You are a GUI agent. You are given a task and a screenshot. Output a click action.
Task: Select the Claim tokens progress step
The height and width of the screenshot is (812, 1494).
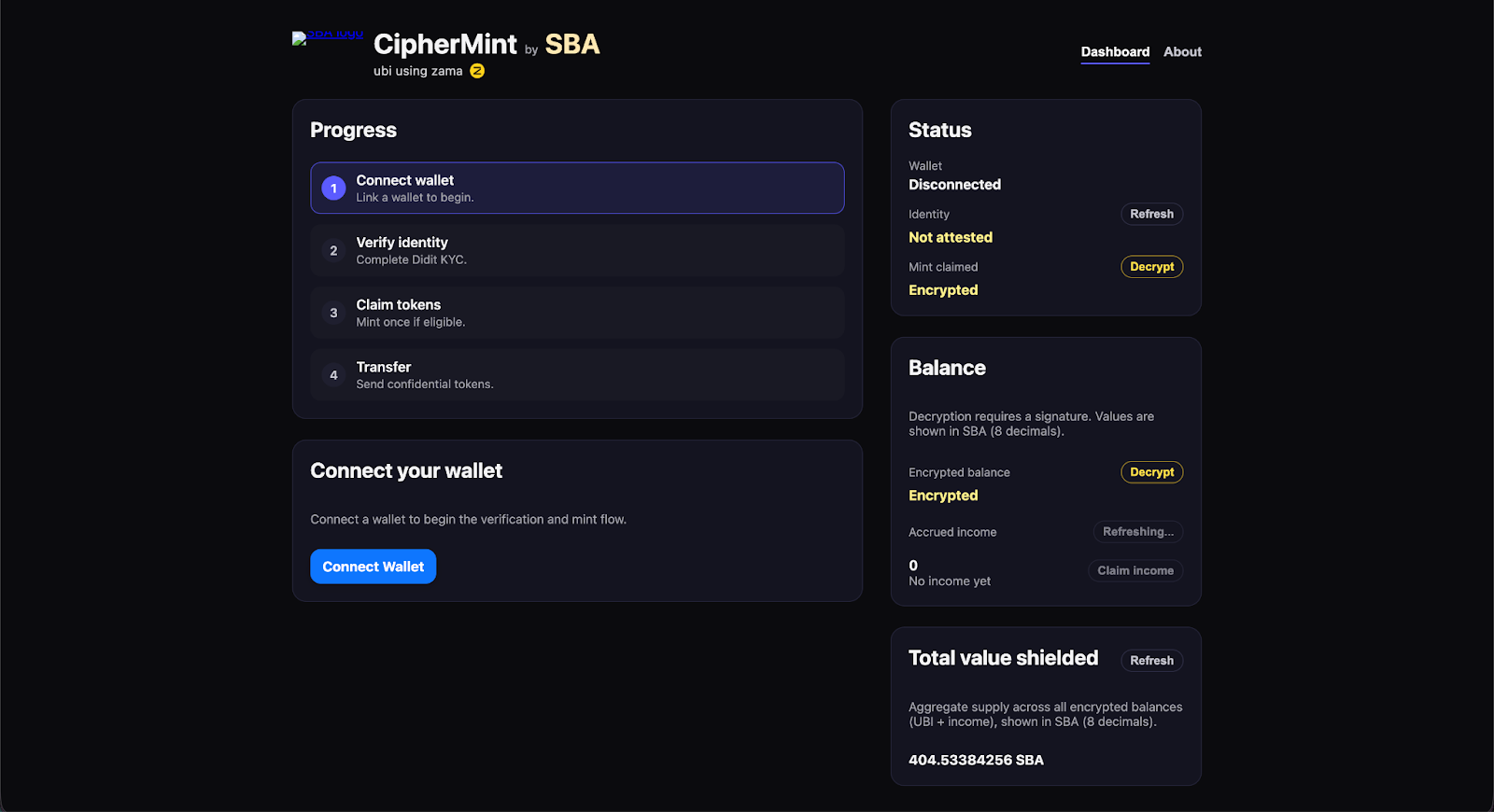tap(577, 313)
